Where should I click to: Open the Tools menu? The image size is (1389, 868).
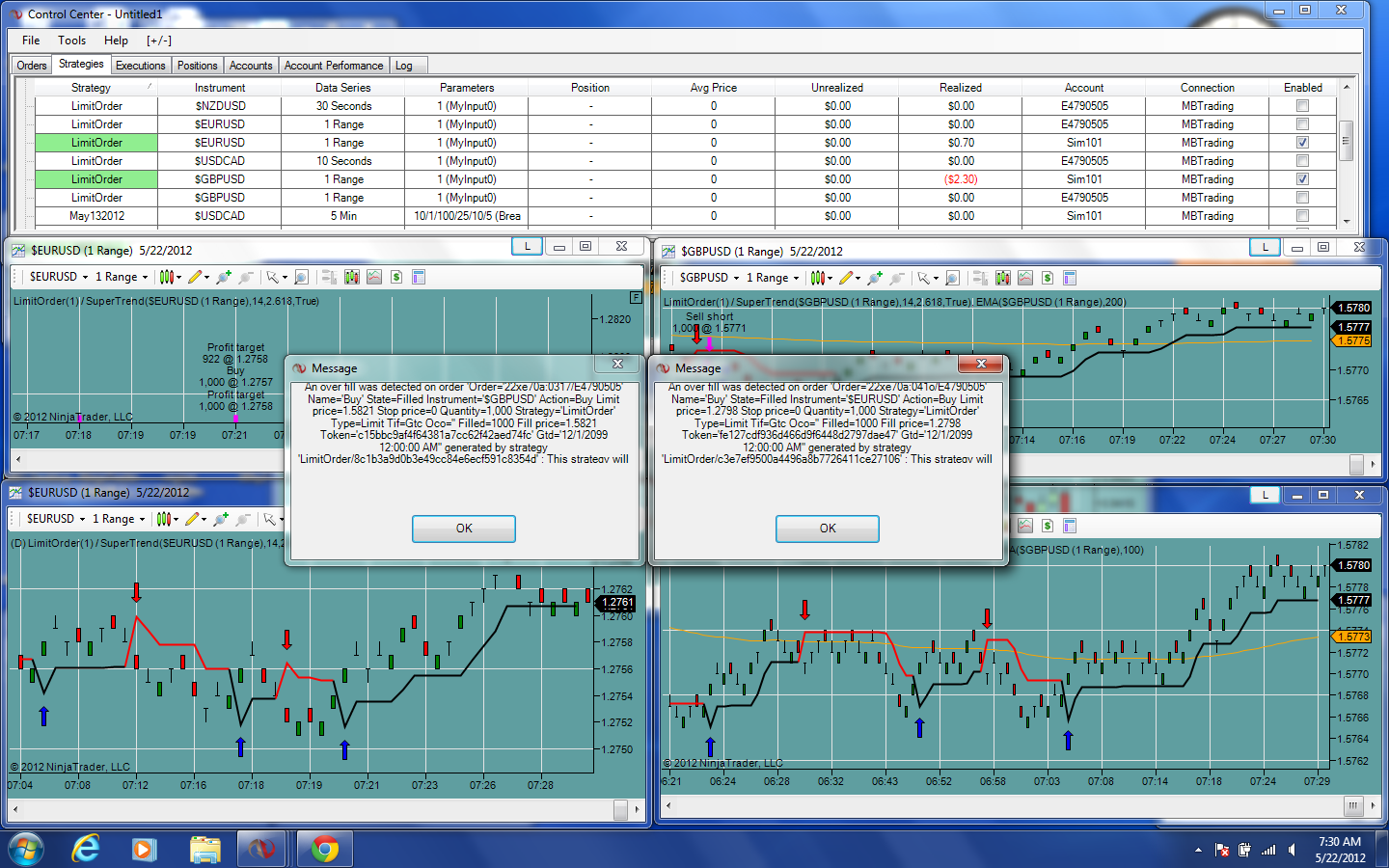click(72, 41)
